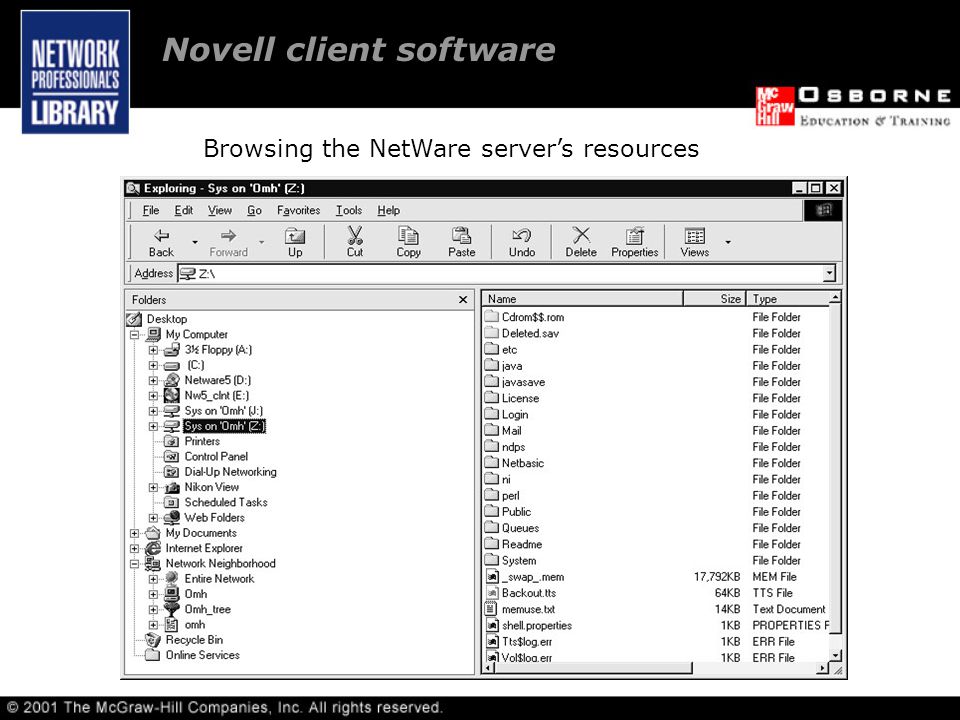Select the Cdrom$$.rom folder
The height and width of the screenshot is (720, 960).
[x=533, y=317]
